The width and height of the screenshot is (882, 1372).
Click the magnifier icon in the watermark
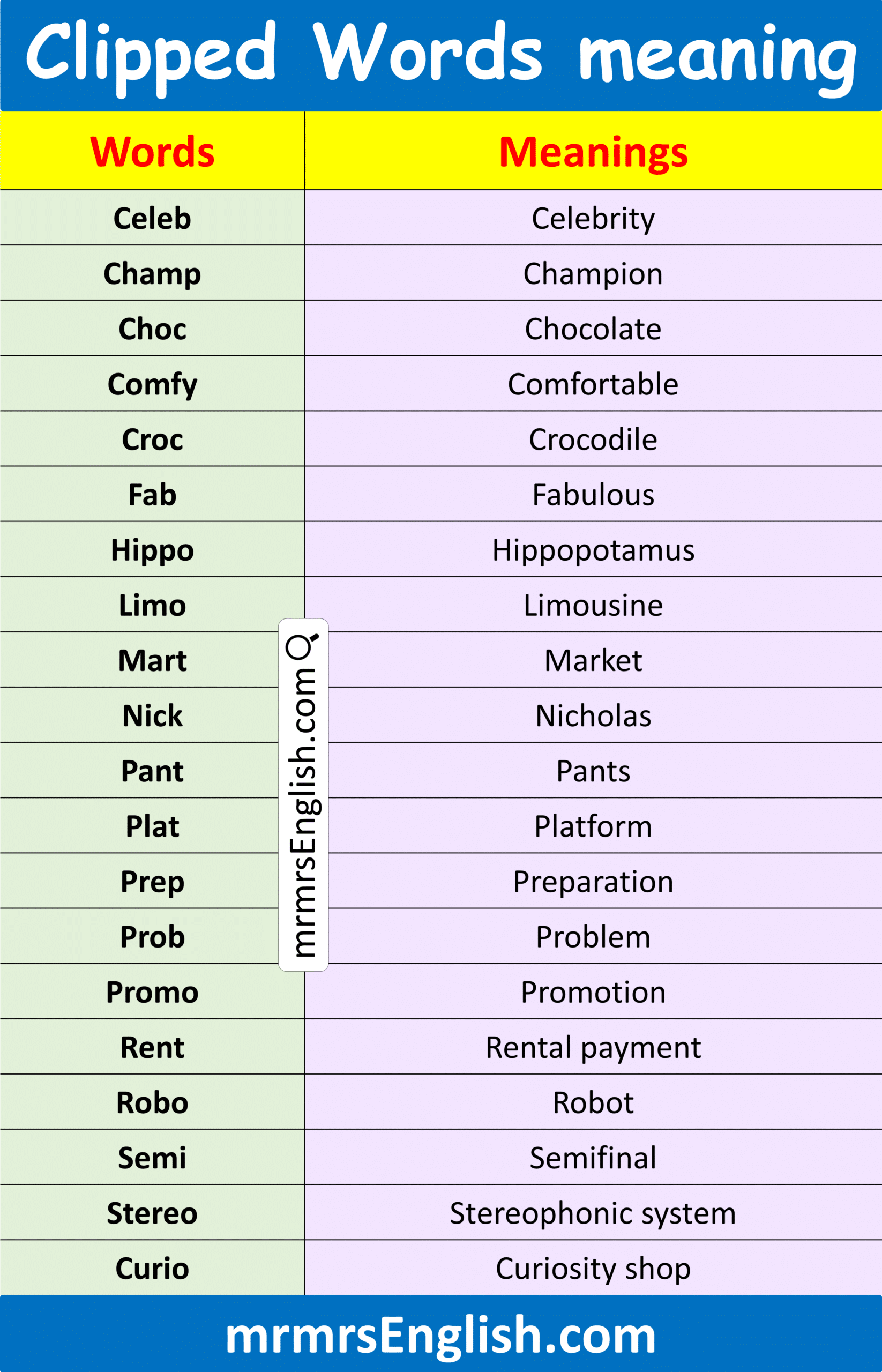click(302, 646)
